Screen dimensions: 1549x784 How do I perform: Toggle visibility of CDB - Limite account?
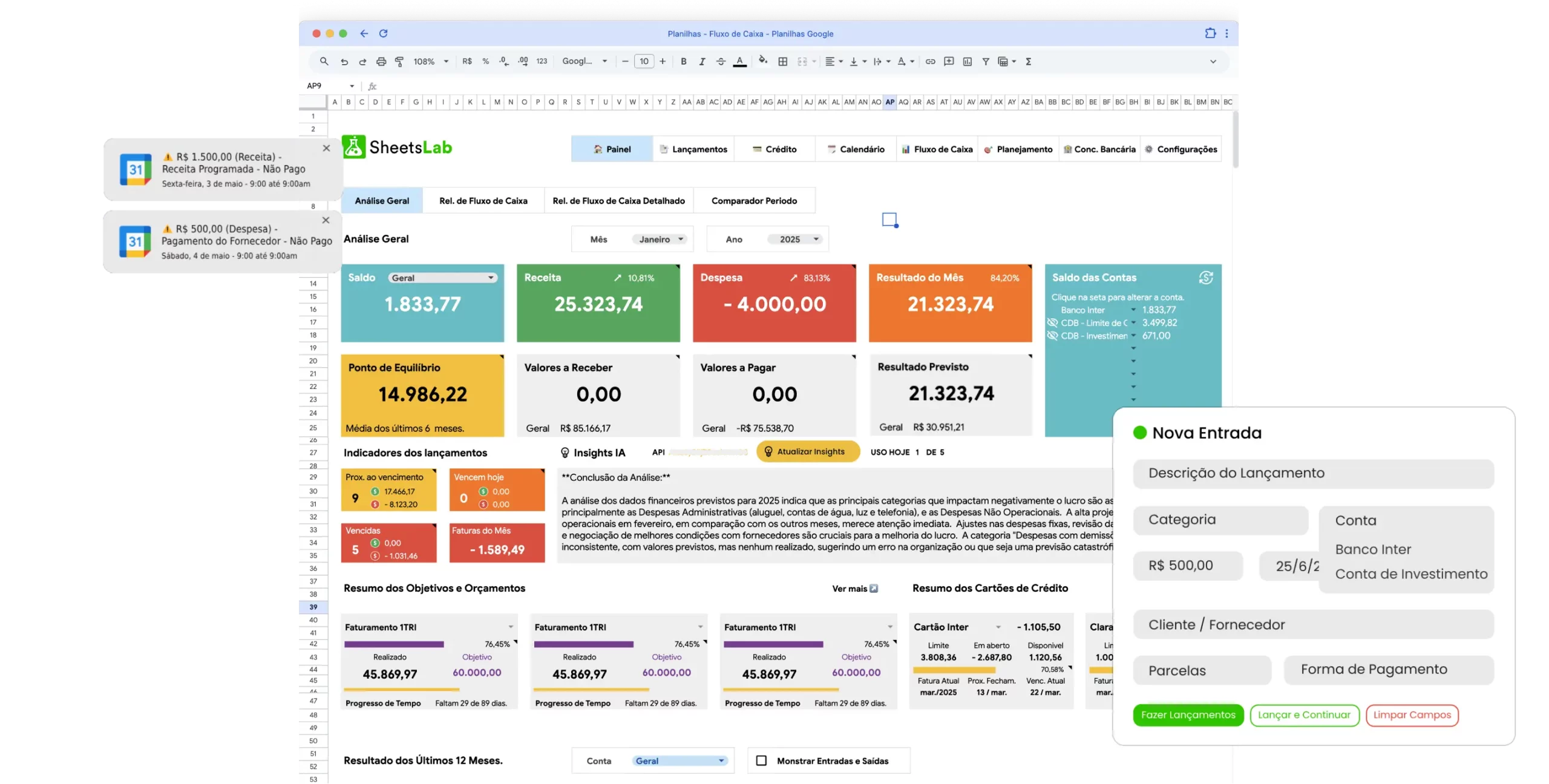1053,322
